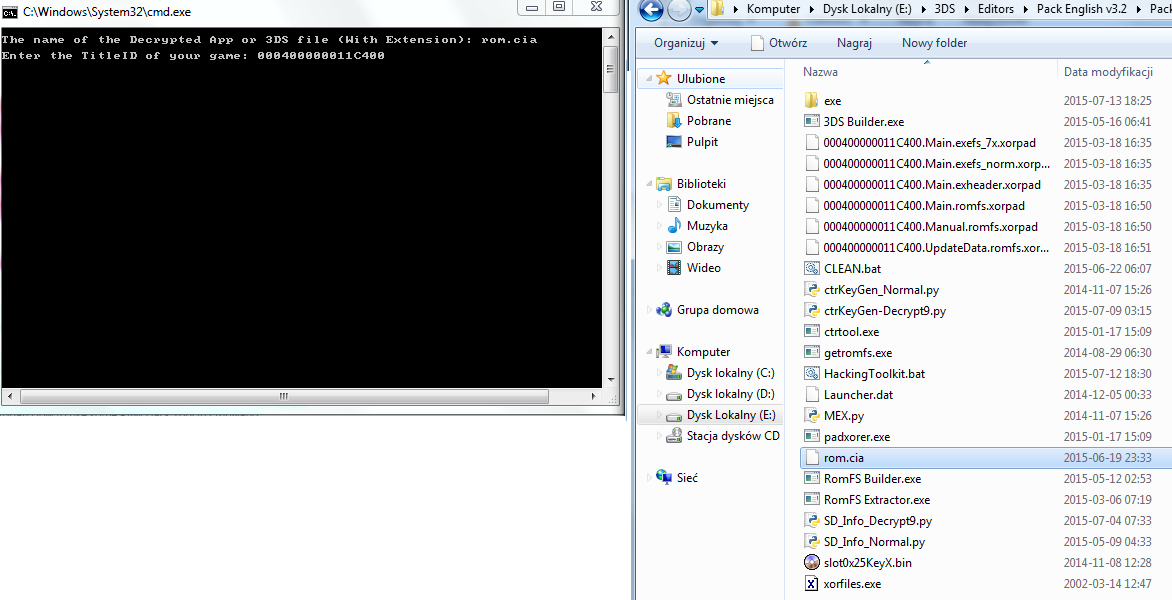Select the exe folder icon
The width and height of the screenshot is (1172, 600).
811,101
